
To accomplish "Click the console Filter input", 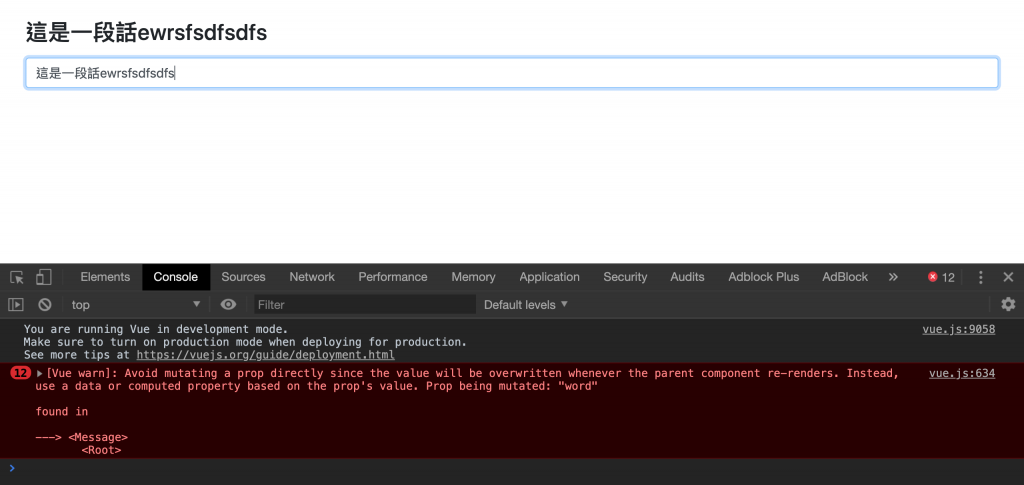I will click(x=365, y=305).
